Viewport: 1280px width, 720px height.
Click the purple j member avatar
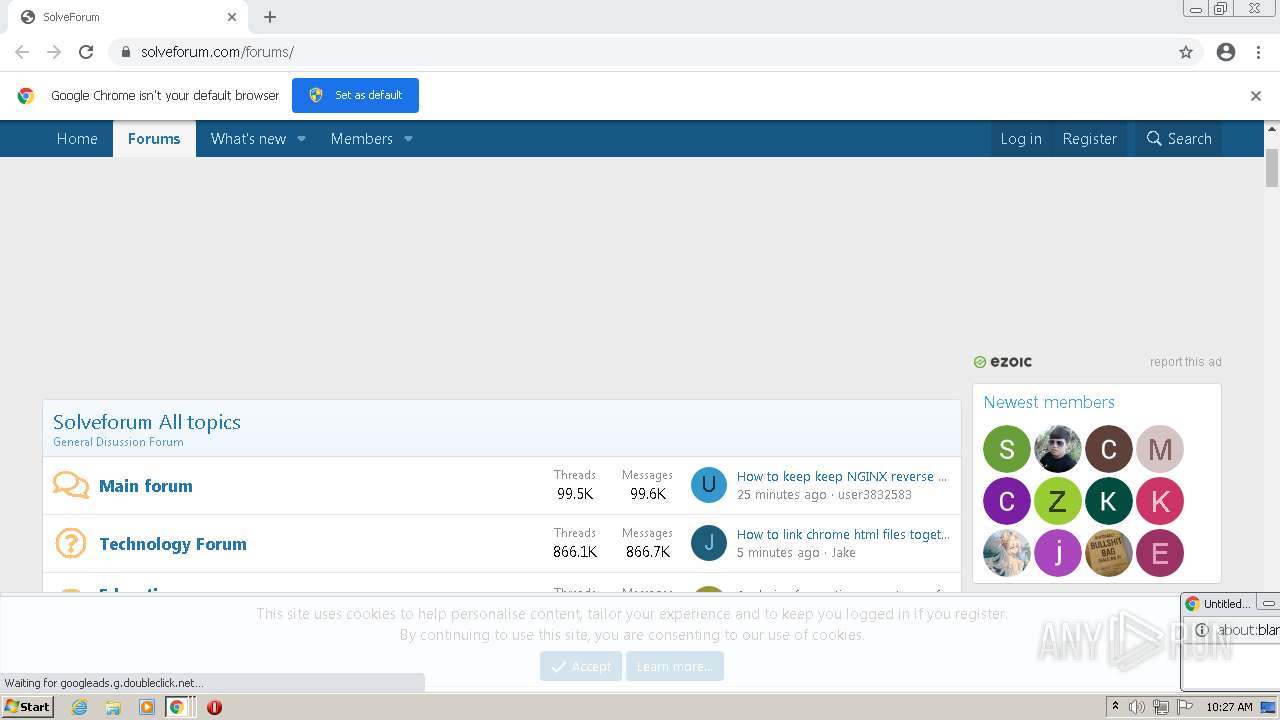click(x=1058, y=553)
